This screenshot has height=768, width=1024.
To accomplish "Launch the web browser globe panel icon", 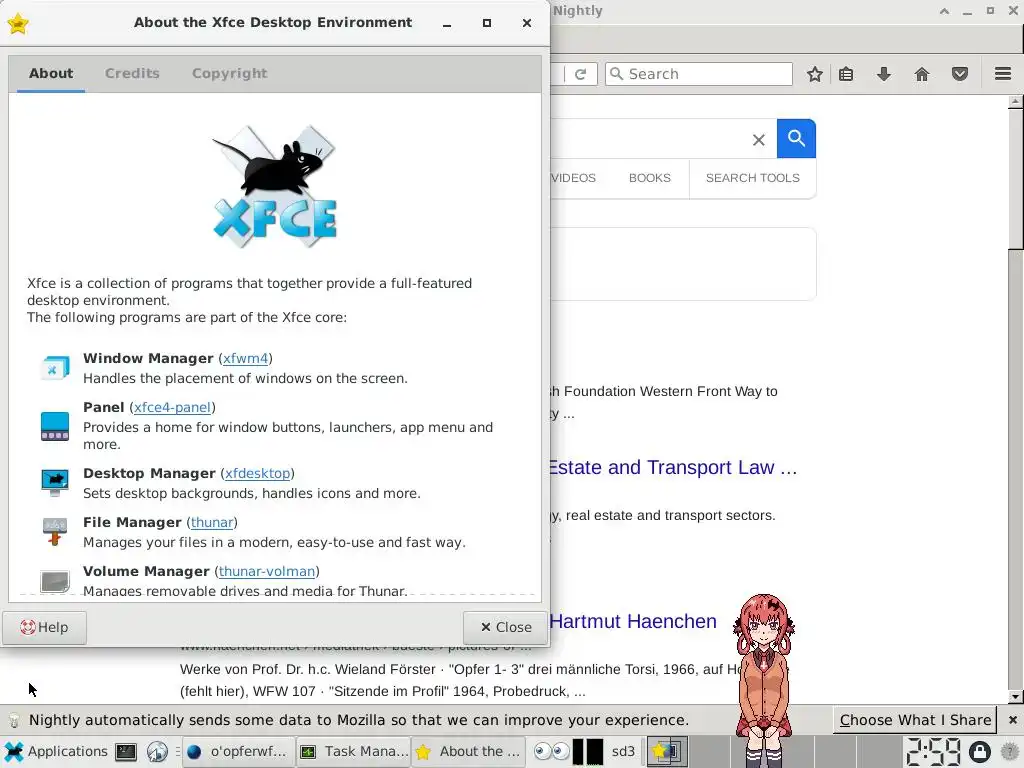I will 157,752.
